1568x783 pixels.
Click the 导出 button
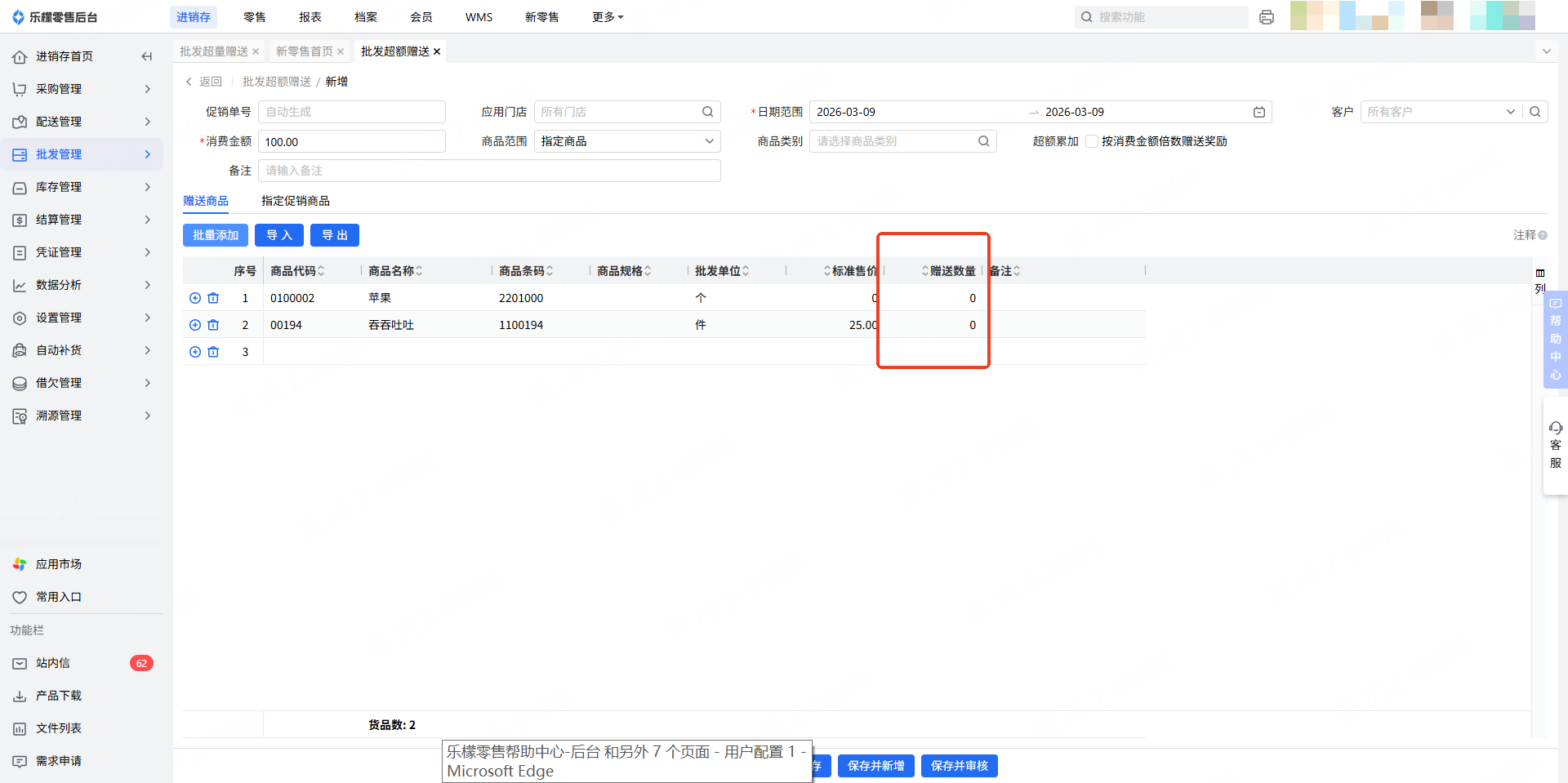[335, 235]
